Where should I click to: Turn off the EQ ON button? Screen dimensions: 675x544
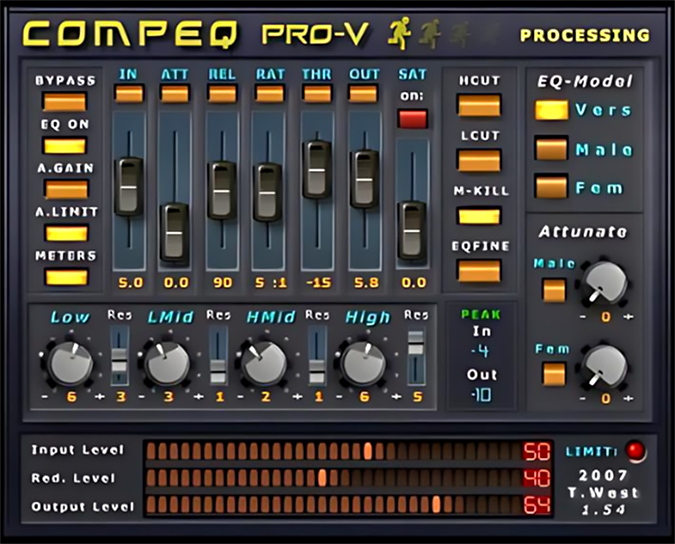[65, 146]
